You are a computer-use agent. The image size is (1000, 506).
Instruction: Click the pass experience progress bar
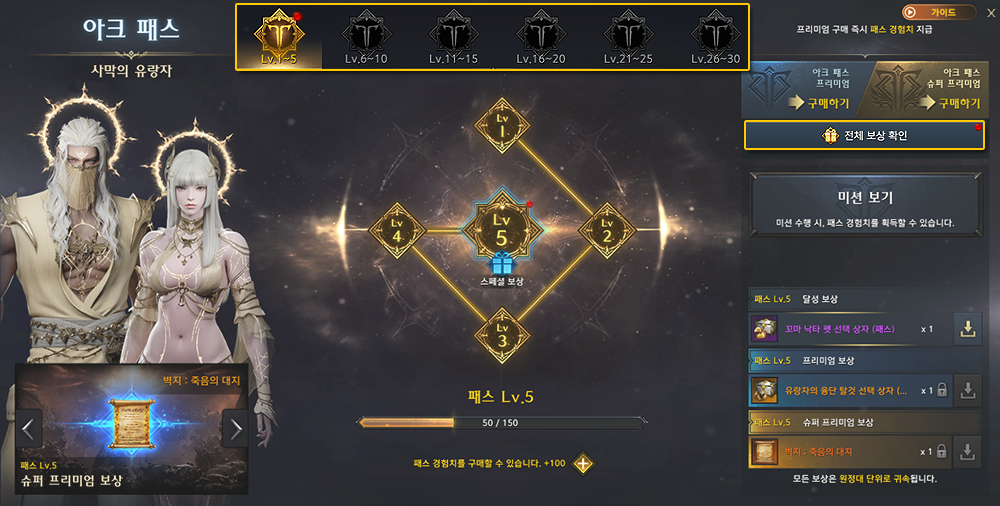(501, 422)
